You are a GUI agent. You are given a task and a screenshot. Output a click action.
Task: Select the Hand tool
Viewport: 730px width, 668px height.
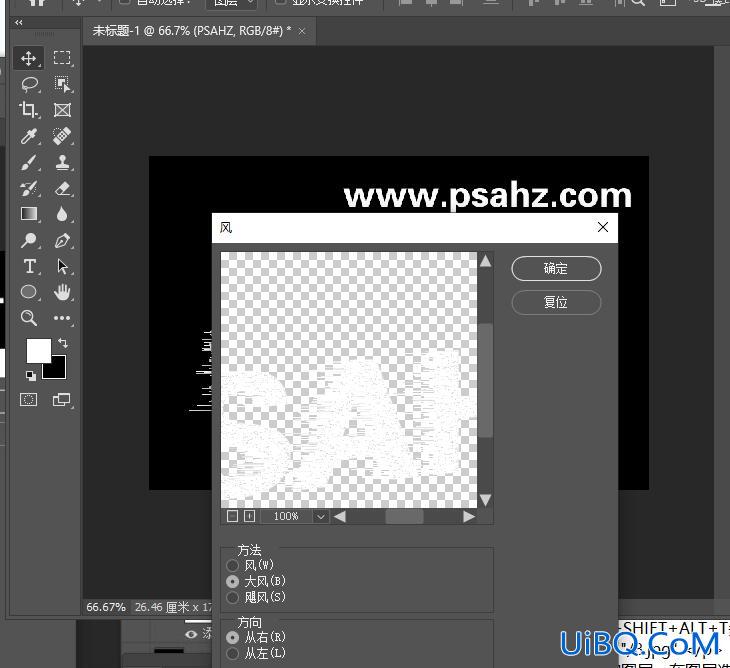(62, 292)
